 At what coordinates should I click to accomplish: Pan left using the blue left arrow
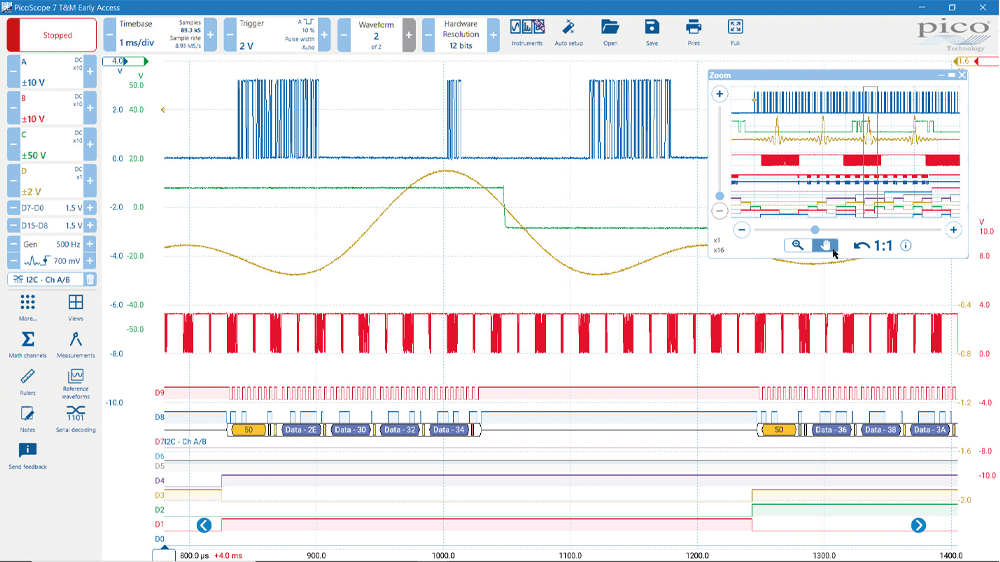point(204,525)
